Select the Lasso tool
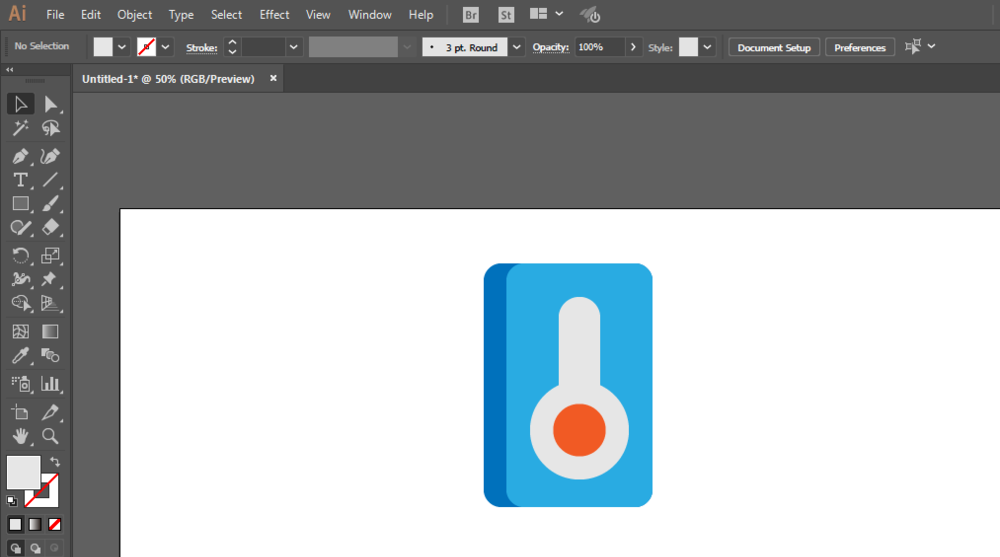Viewport: 1000px width, 557px height. coord(50,128)
